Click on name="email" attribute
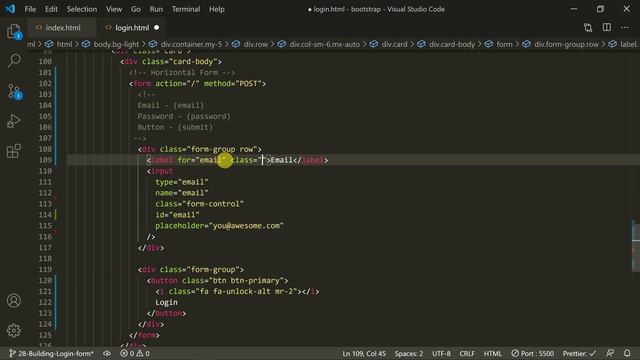Image resolution: width=640 pixels, height=360 pixels. click(182, 193)
